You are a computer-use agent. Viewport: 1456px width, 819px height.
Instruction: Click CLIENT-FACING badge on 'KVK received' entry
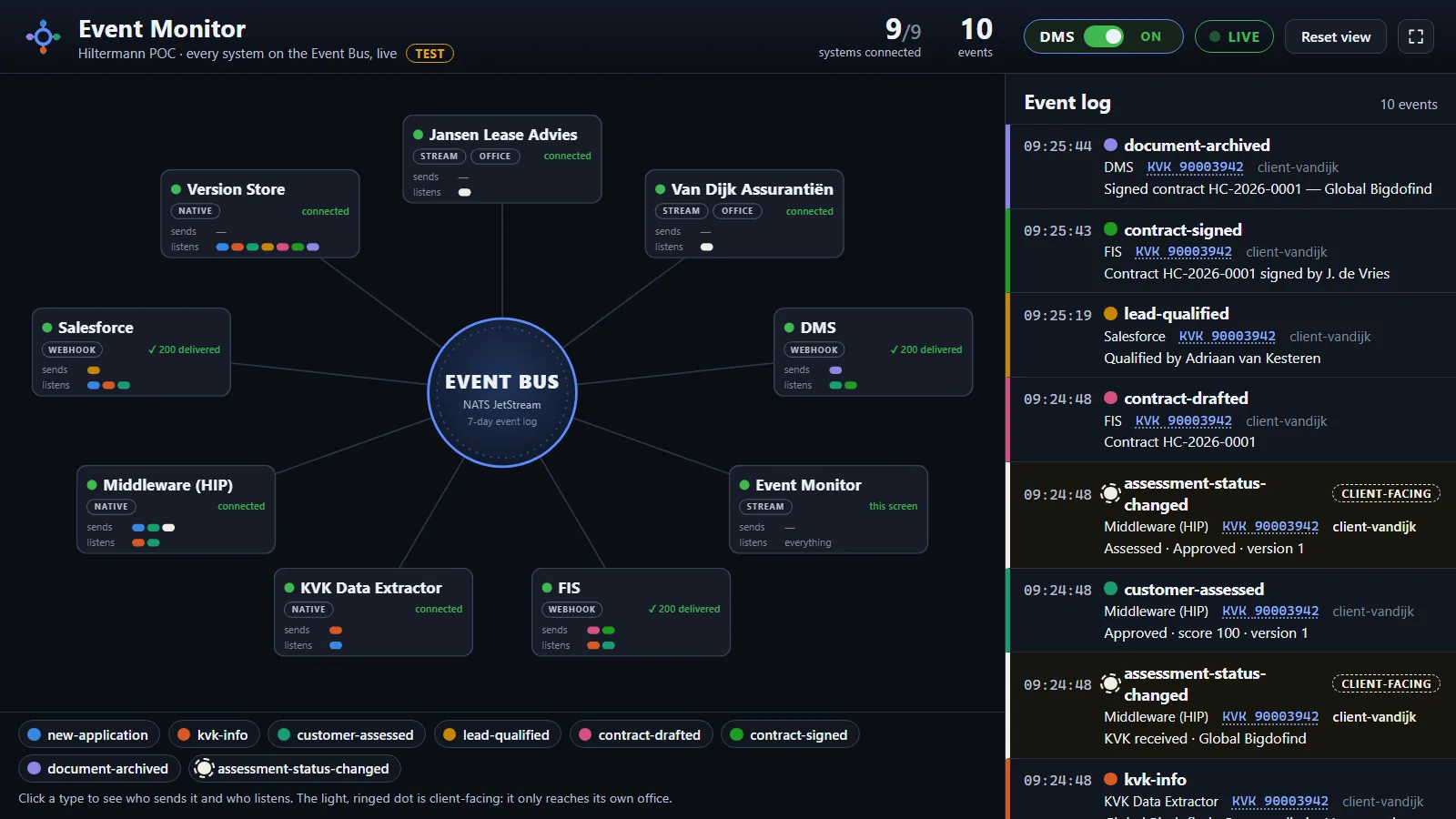1386,684
